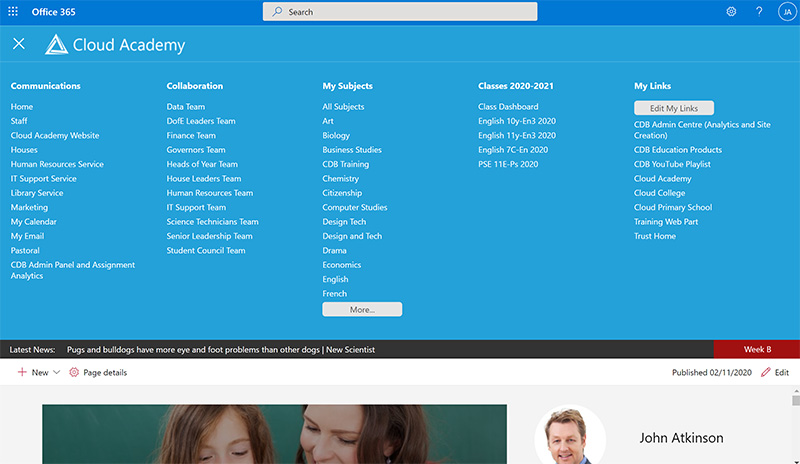
Task: Open the Drama subject link
Action: coord(335,250)
